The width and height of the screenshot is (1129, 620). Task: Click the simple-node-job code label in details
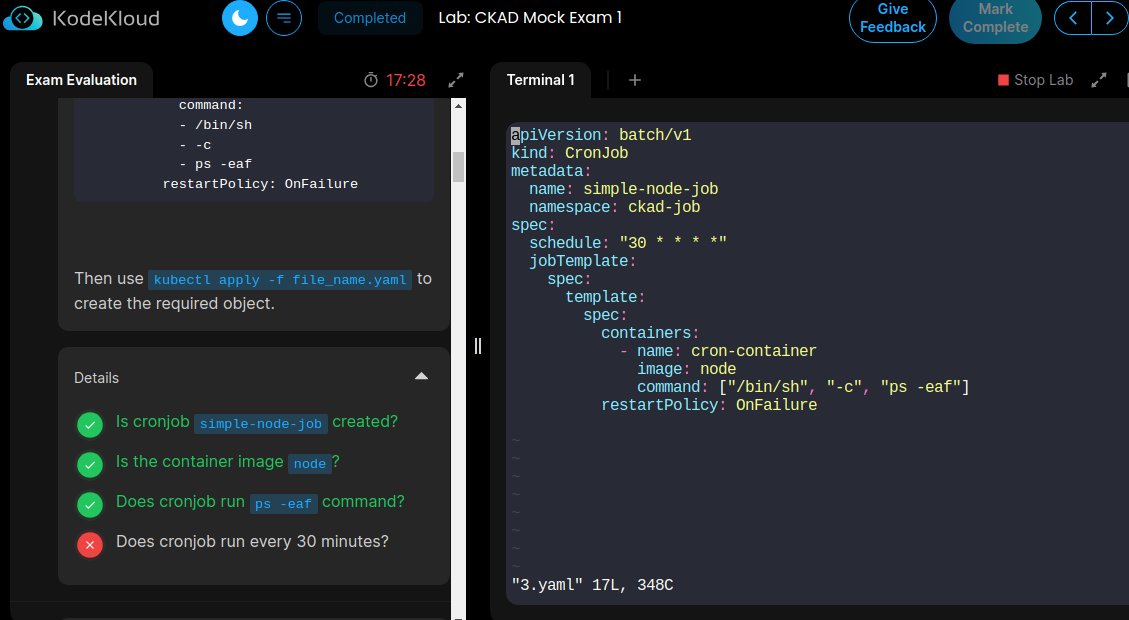coord(261,423)
